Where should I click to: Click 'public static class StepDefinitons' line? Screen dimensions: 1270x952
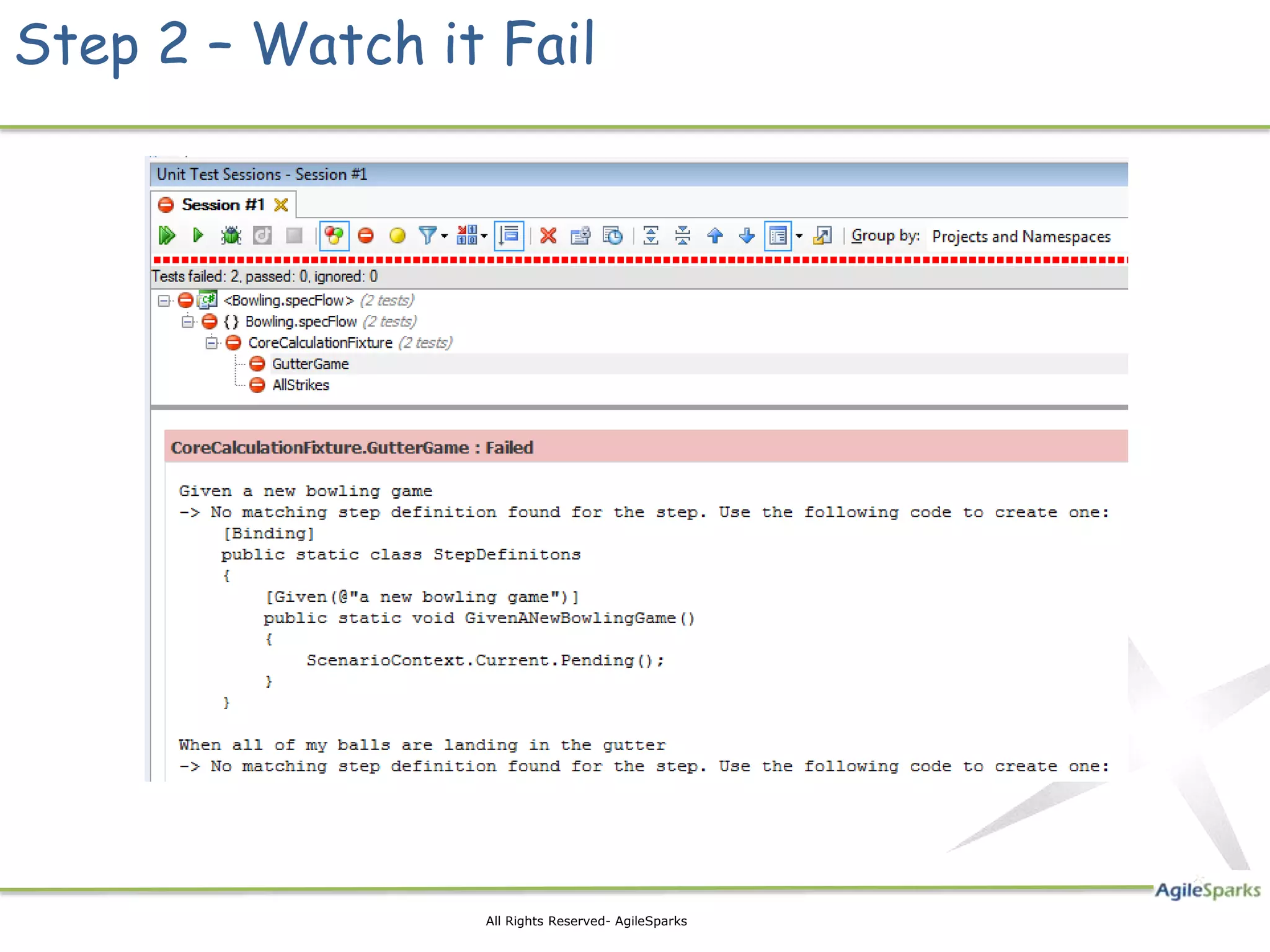[401, 555]
